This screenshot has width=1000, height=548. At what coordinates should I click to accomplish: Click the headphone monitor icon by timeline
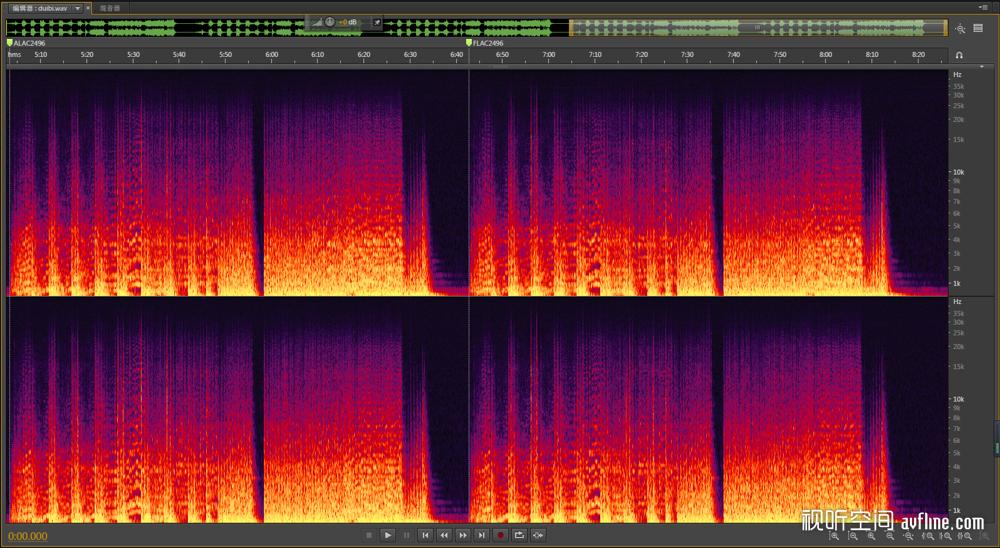pyautogui.click(x=959, y=56)
